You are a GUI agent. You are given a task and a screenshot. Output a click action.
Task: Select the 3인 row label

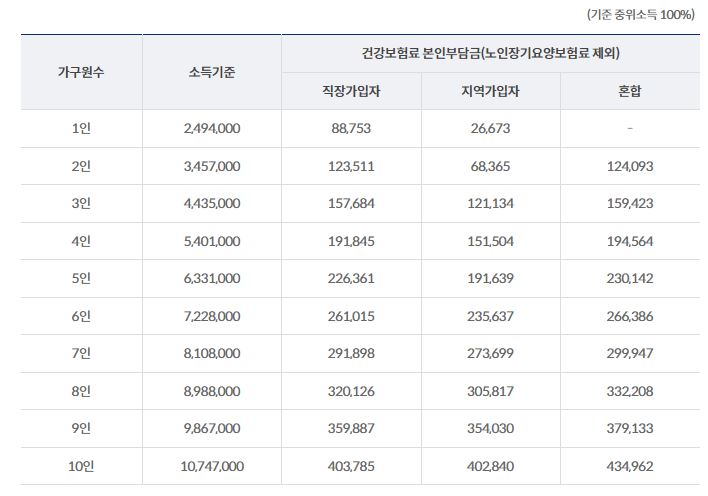pos(81,203)
